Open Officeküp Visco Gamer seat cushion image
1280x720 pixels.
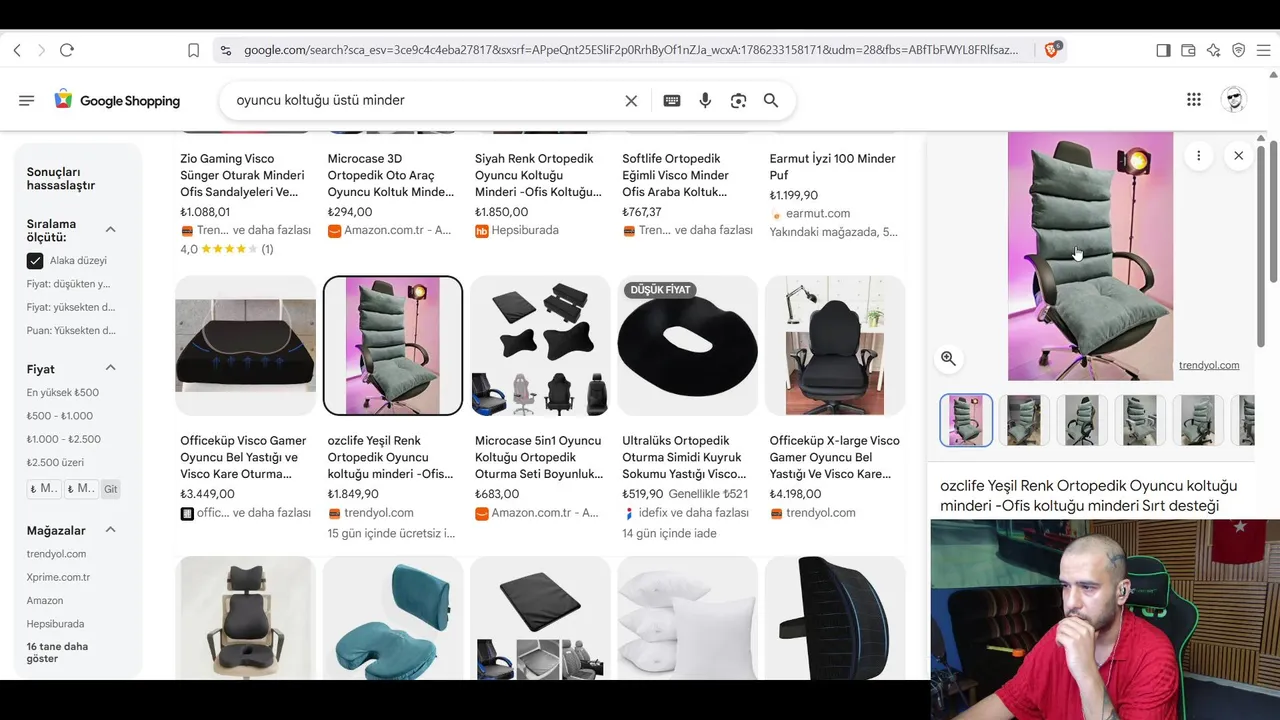pos(245,345)
